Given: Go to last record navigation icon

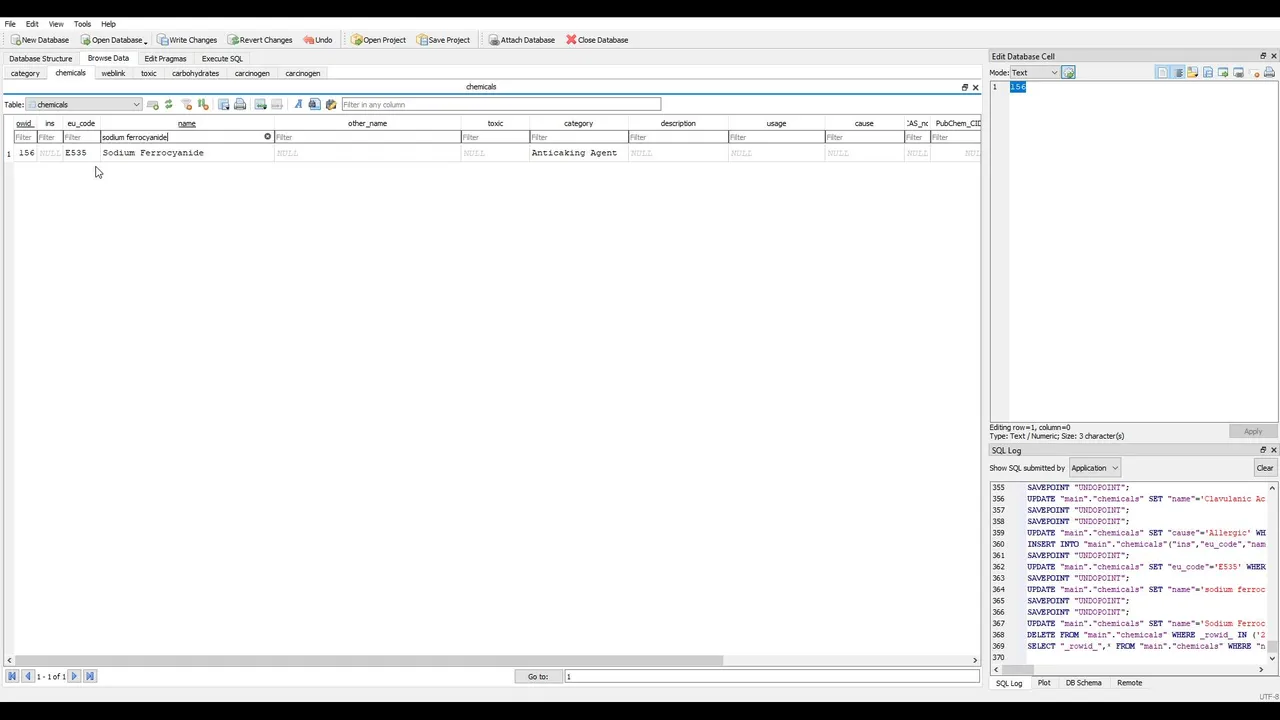Looking at the screenshot, I should pyautogui.click(x=89, y=676).
